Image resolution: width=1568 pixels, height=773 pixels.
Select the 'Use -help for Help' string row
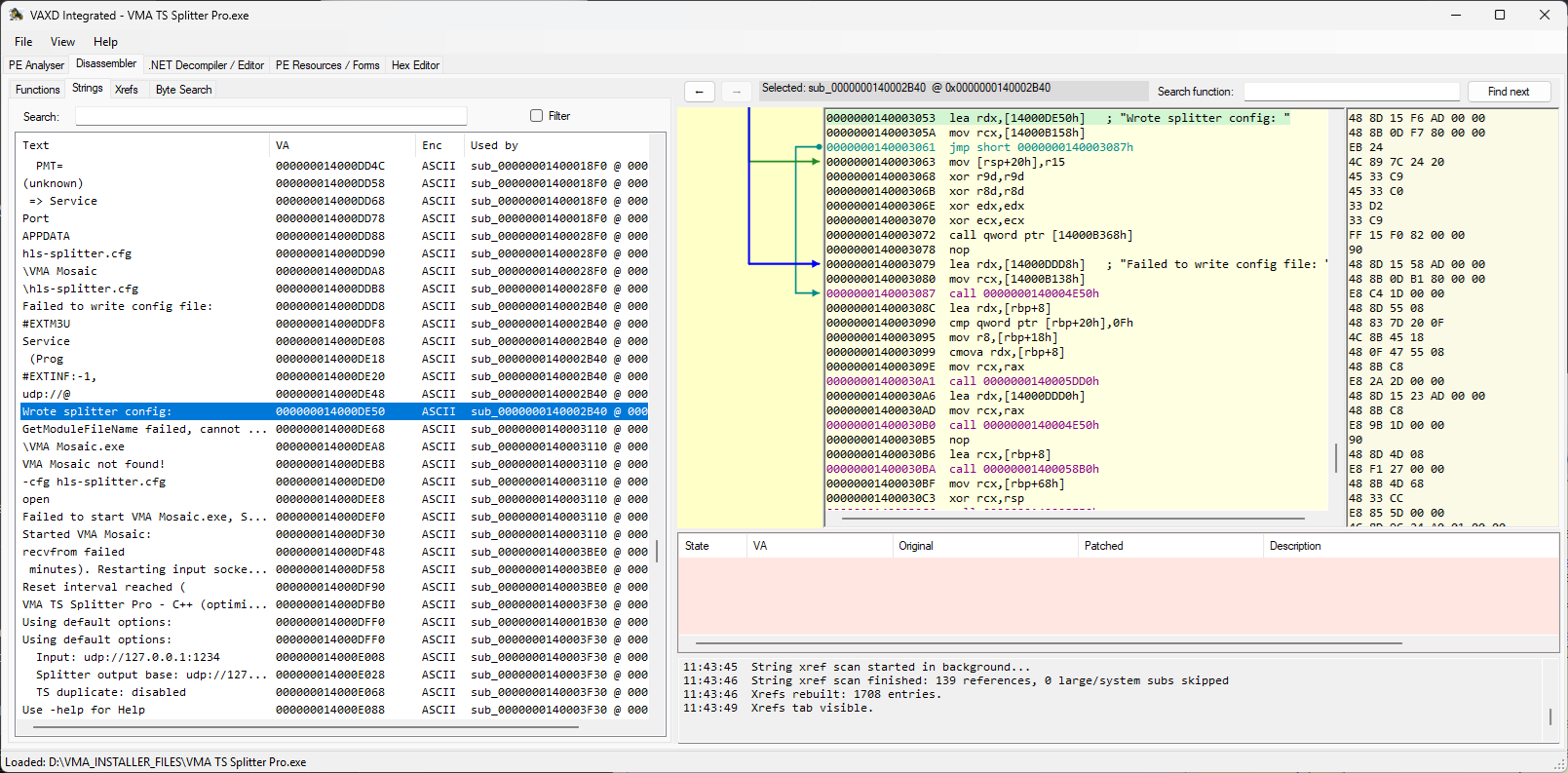point(334,710)
